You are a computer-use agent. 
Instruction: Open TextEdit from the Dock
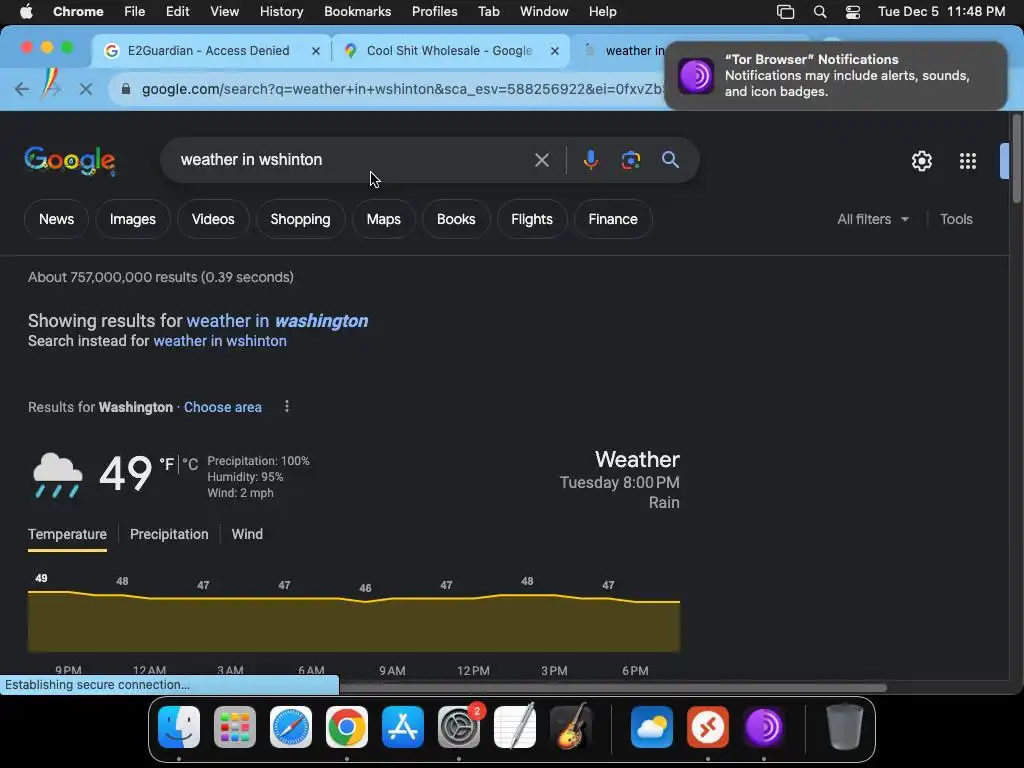point(515,726)
